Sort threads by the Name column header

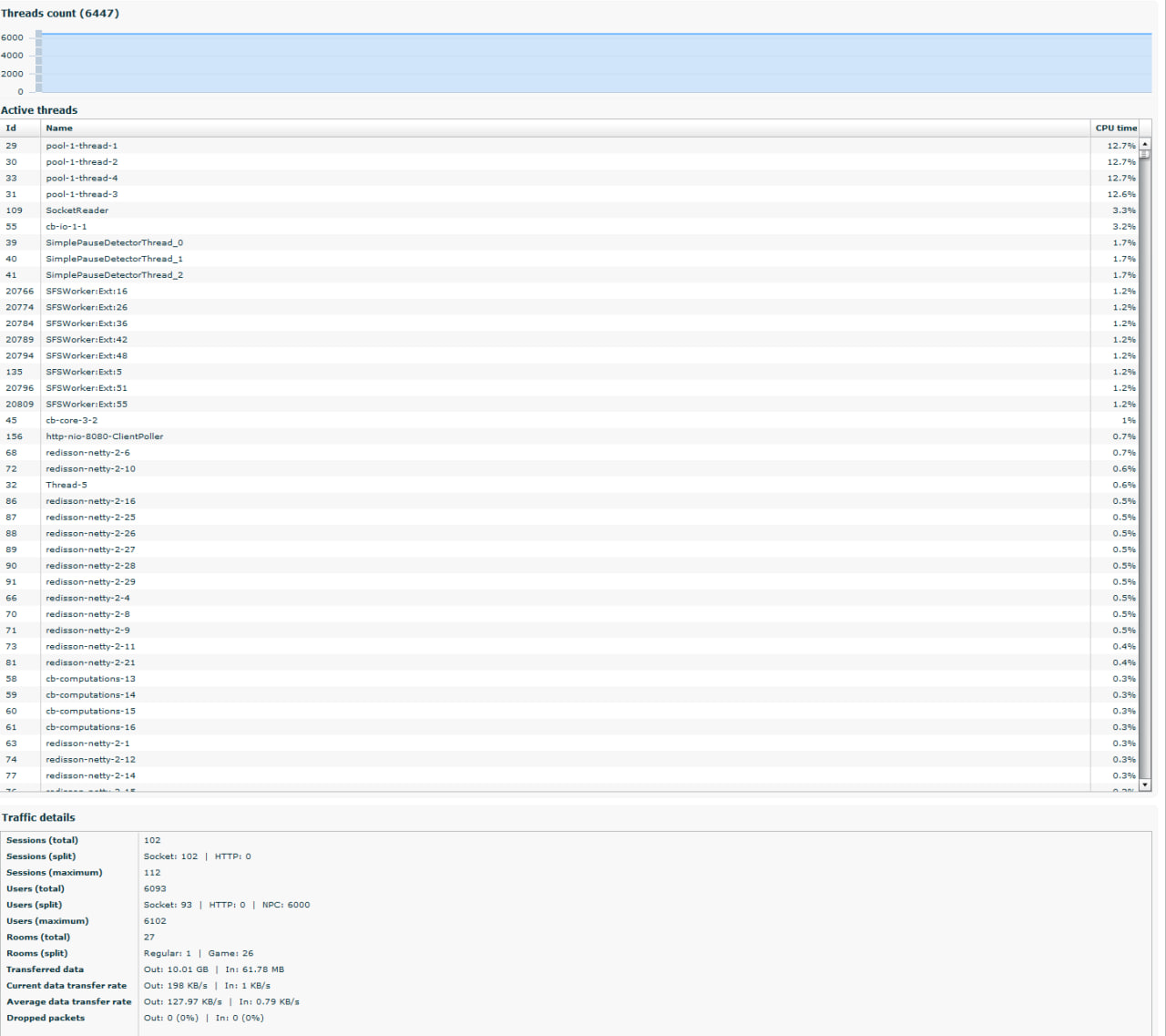pyautogui.click(x=59, y=128)
